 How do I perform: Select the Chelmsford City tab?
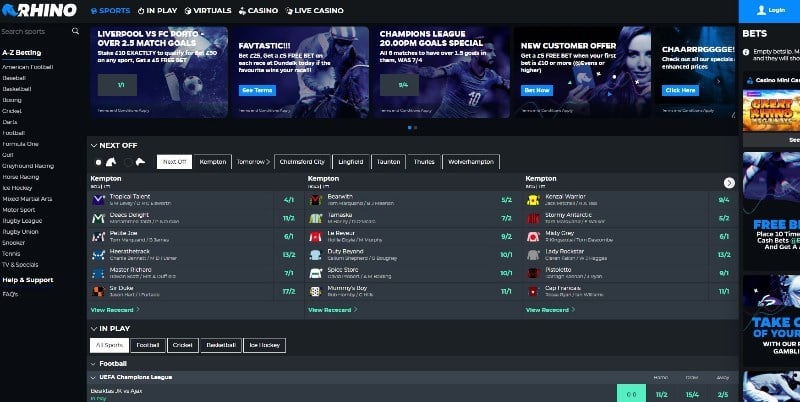302,162
